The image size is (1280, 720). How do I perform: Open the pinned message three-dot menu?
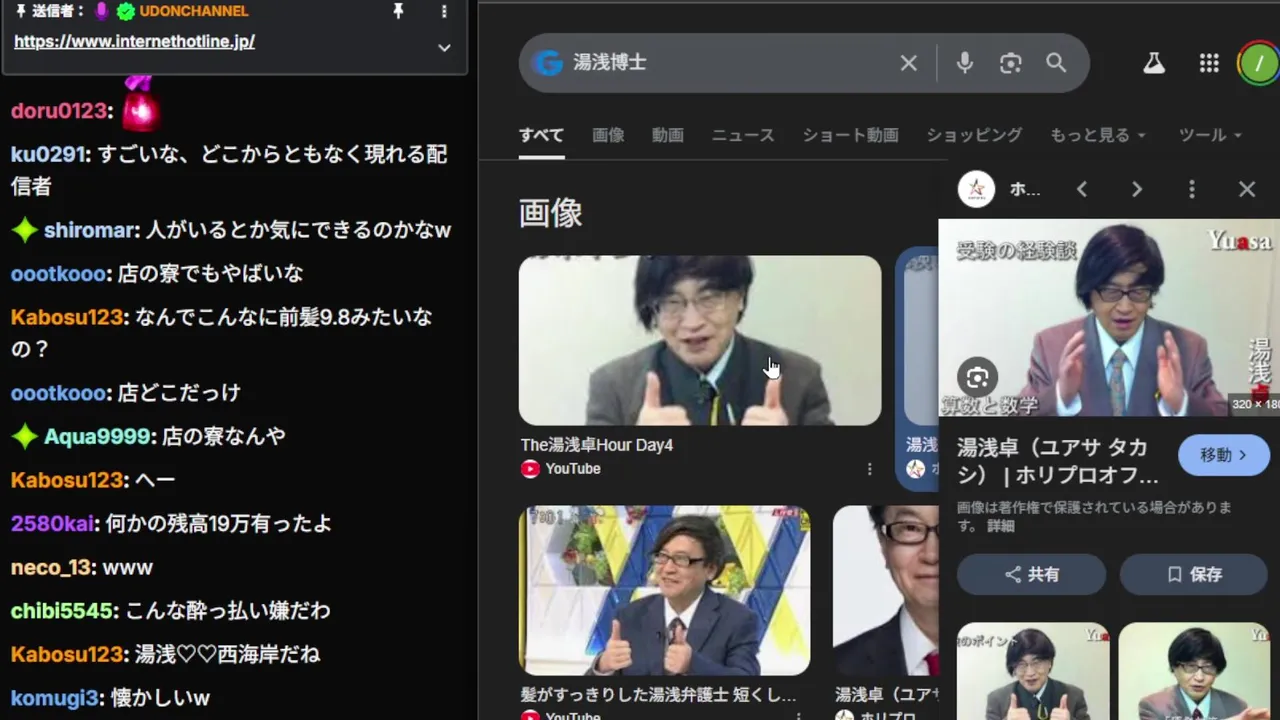444,11
